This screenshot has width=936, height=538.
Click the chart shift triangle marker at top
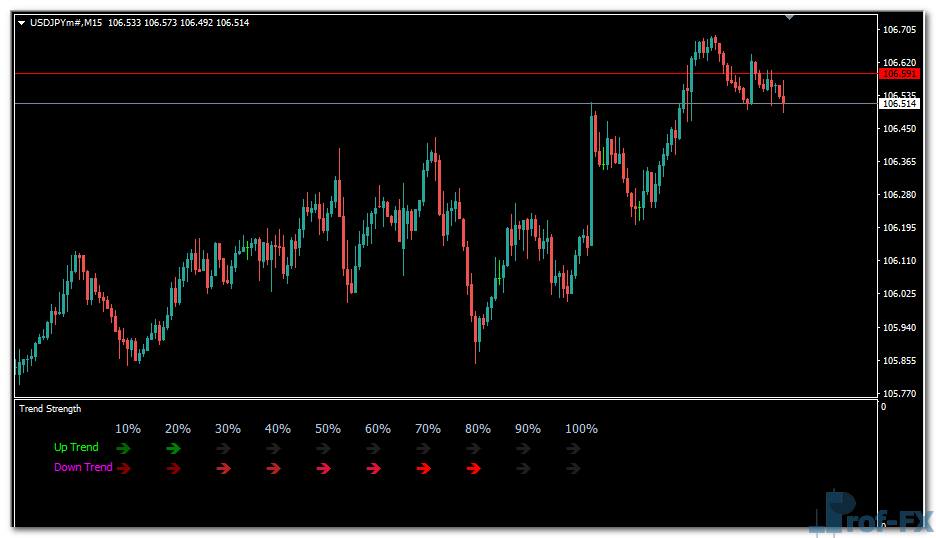(790, 17)
